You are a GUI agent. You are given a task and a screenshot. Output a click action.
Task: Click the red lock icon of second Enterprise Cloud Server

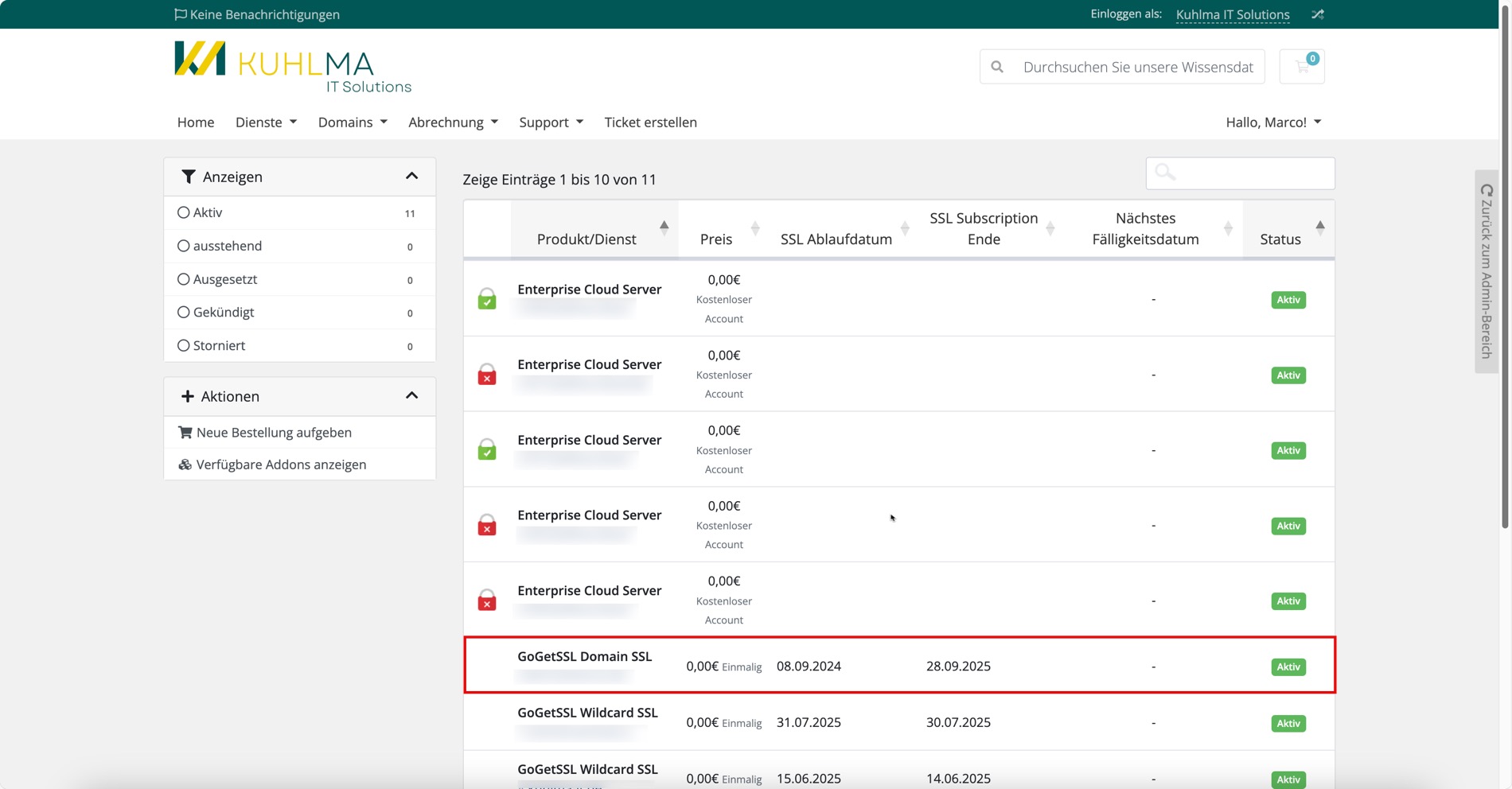(487, 374)
